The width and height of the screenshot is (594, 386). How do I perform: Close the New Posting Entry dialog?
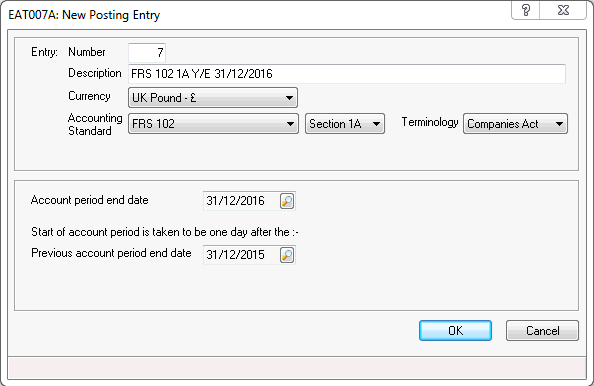(563, 10)
